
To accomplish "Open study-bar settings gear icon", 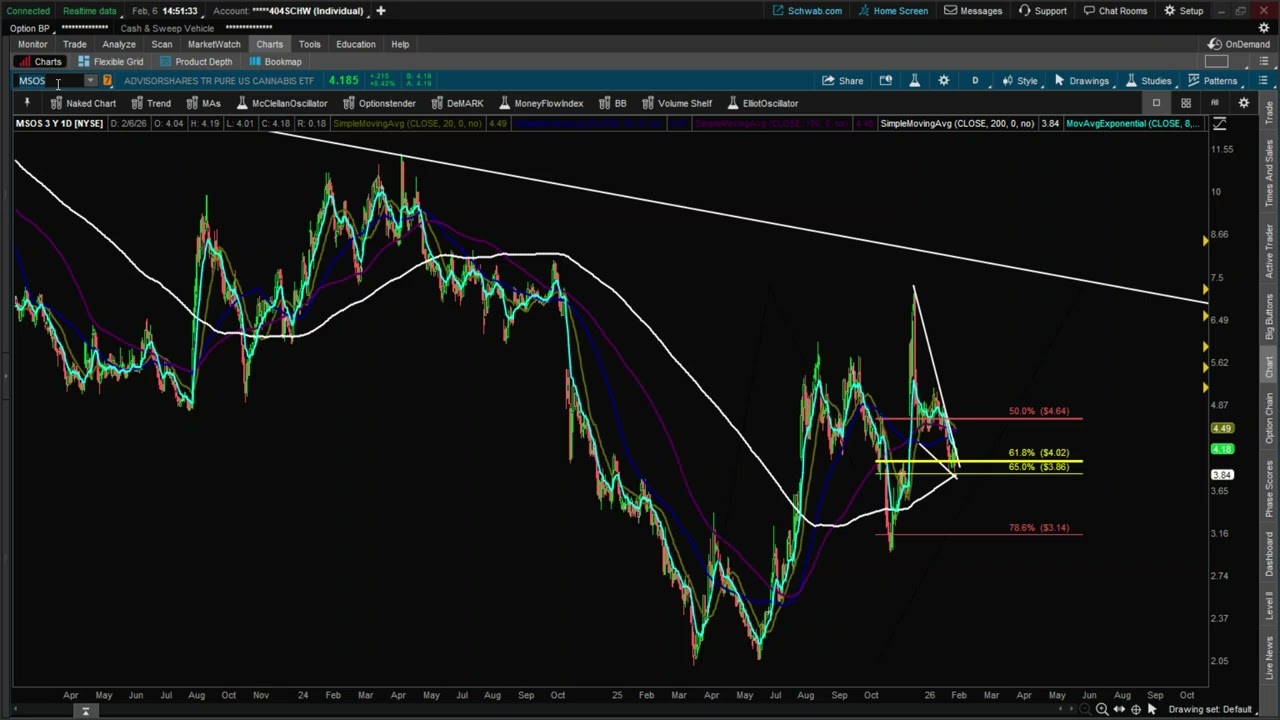I will (x=1244, y=103).
